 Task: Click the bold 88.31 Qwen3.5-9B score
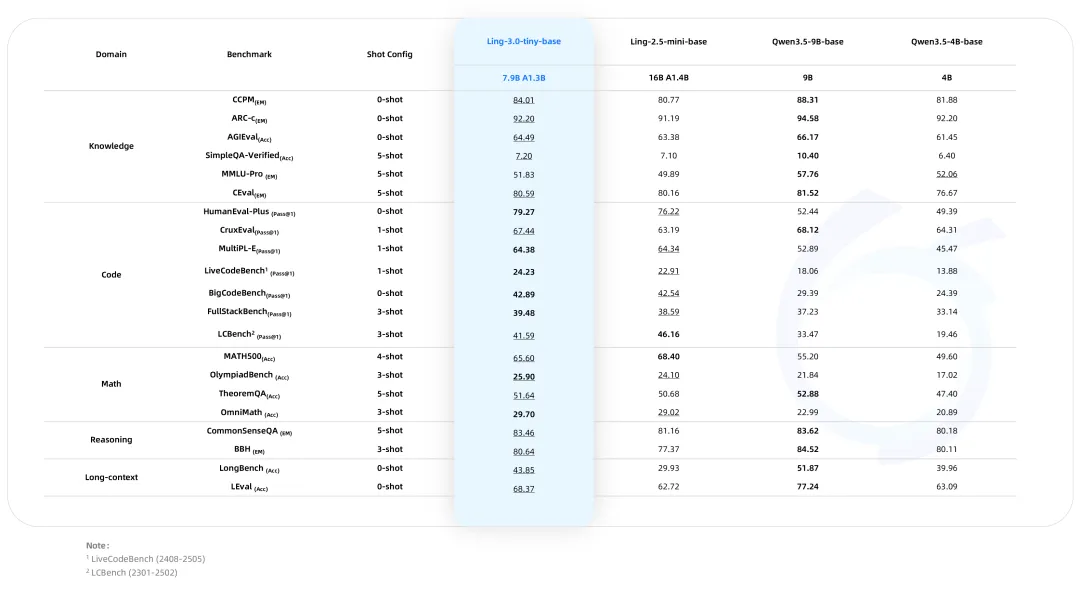[x=807, y=100]
